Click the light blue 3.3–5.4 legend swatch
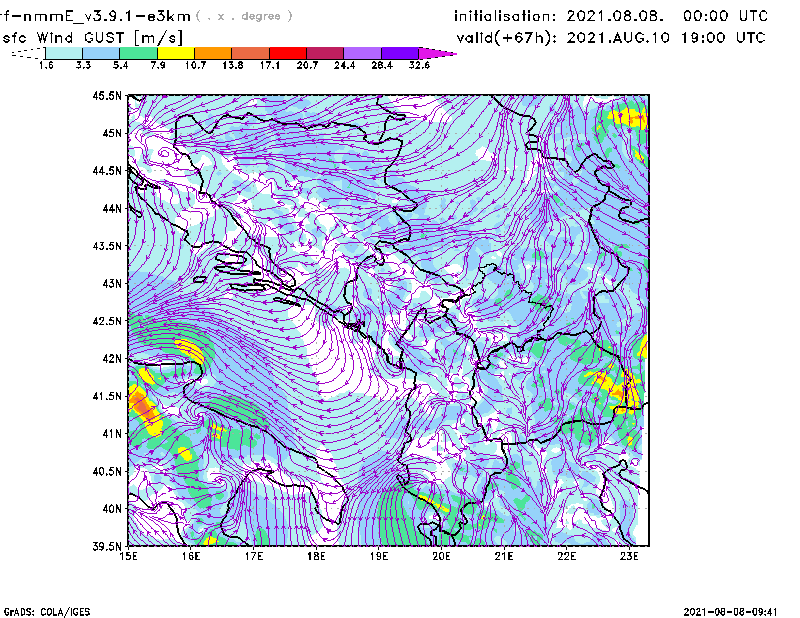 tap(101, 53)
